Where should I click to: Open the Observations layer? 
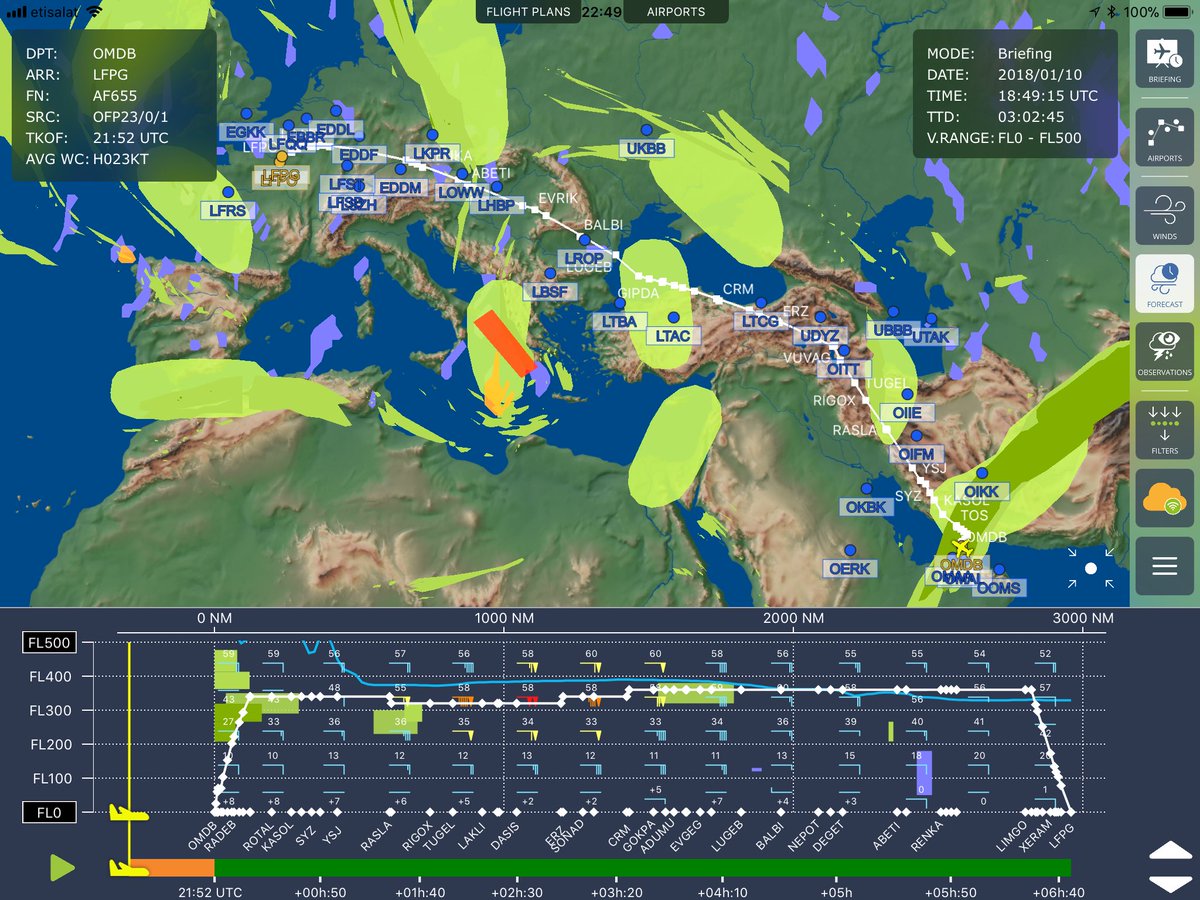[1164, 353]
